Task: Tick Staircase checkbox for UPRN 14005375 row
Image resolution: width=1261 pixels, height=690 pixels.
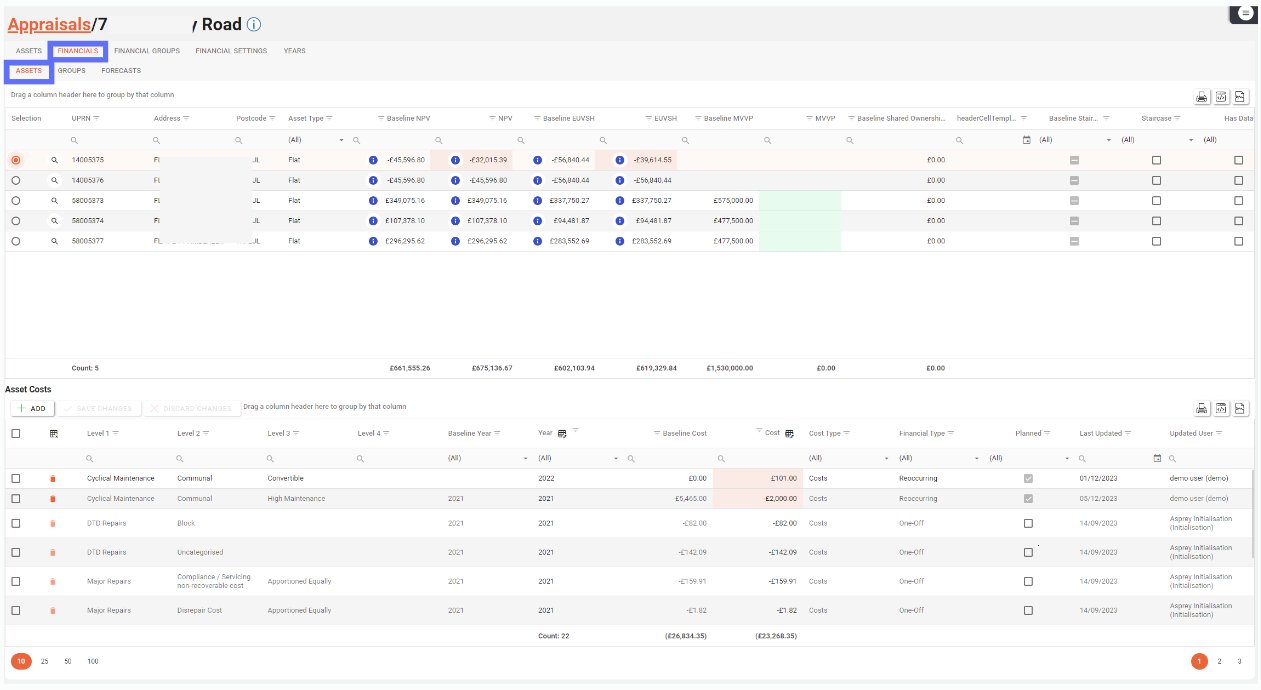Action: coord(1156,160)
